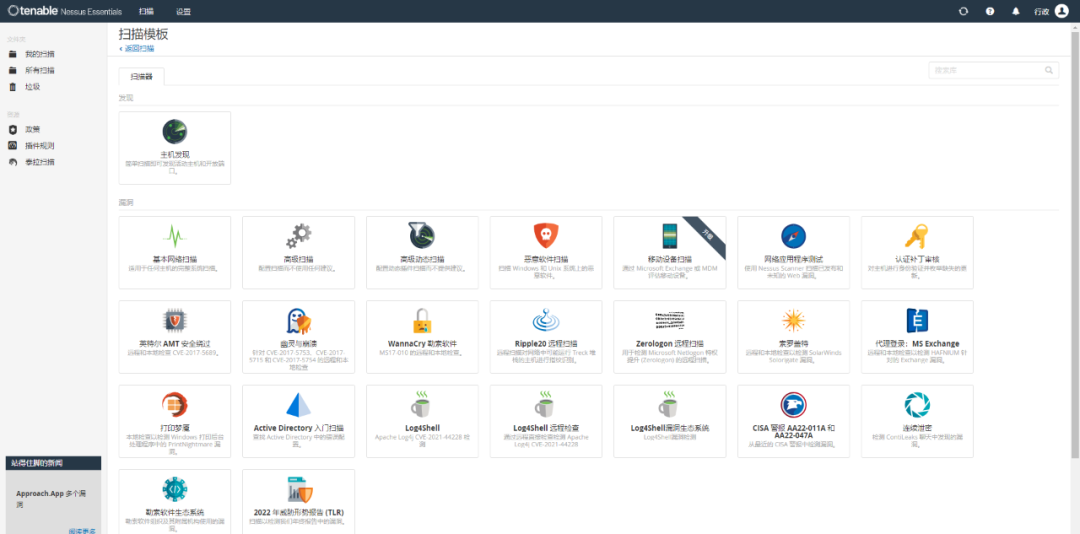Viewport: 1080px width, 534px height.
Task: Choose the 高级扫描 gears icon
Action: pyautogui.click(x=298, y=236)
